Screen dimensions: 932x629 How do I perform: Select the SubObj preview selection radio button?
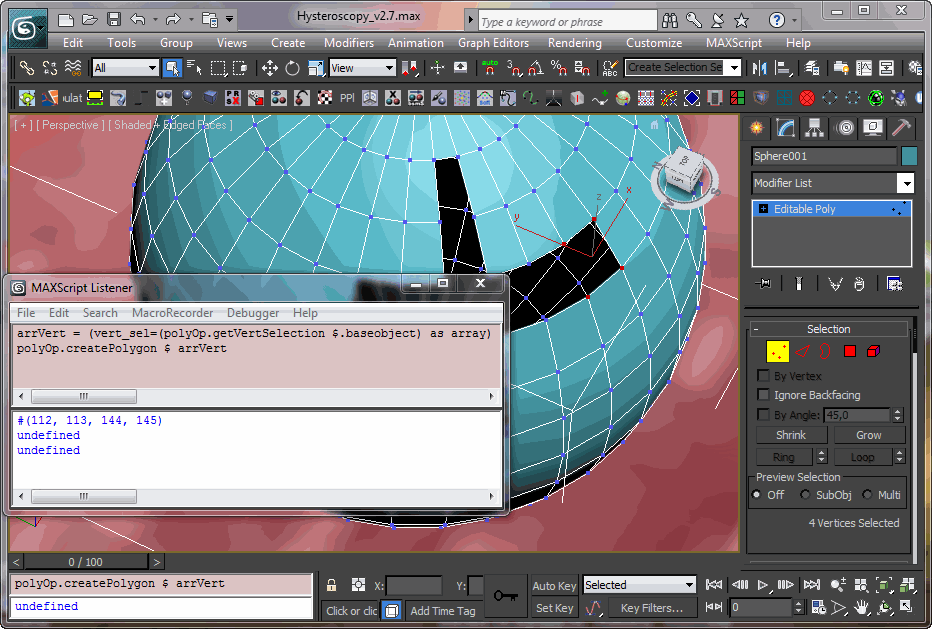click(x=805, y=494)
